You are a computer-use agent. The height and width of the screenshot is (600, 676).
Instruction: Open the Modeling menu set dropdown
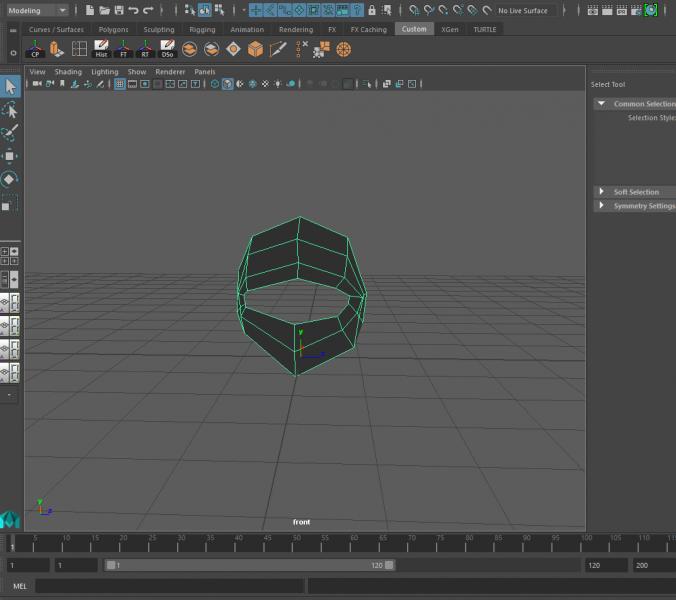coord(37,10)
